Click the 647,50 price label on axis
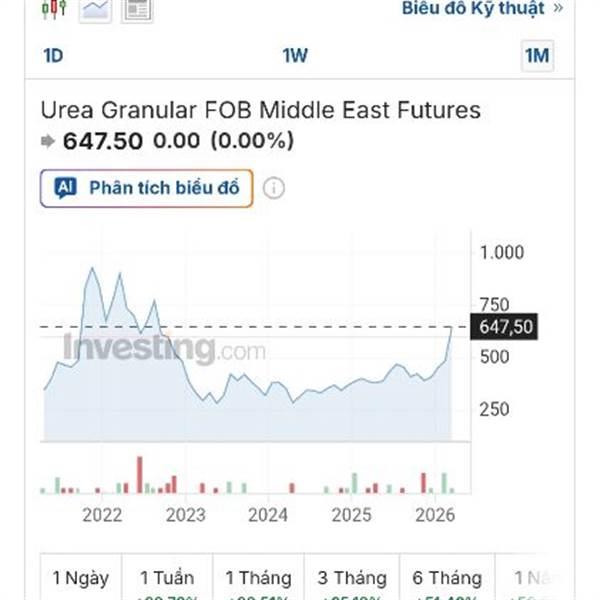This screenshot has height=600, width=600. click(504, 327)
